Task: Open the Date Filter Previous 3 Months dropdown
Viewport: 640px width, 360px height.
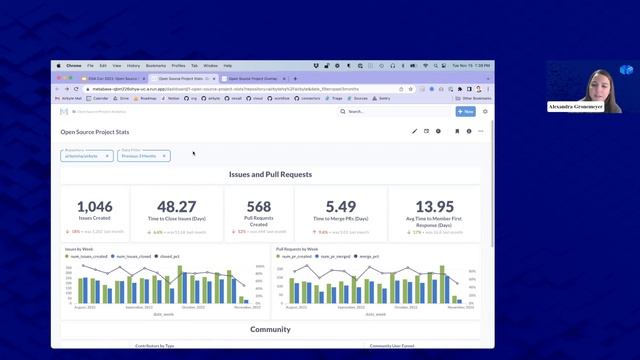Action: [x=144, y=156]
